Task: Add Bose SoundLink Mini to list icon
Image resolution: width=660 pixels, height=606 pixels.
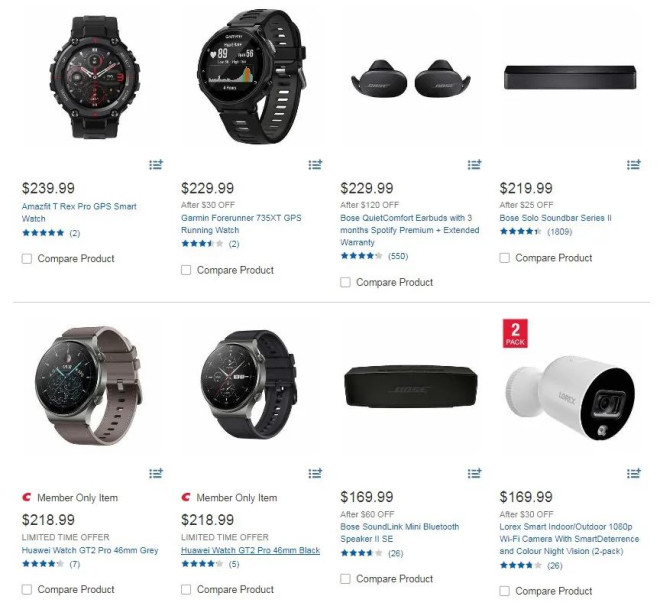Action: (x=474, y=473)
